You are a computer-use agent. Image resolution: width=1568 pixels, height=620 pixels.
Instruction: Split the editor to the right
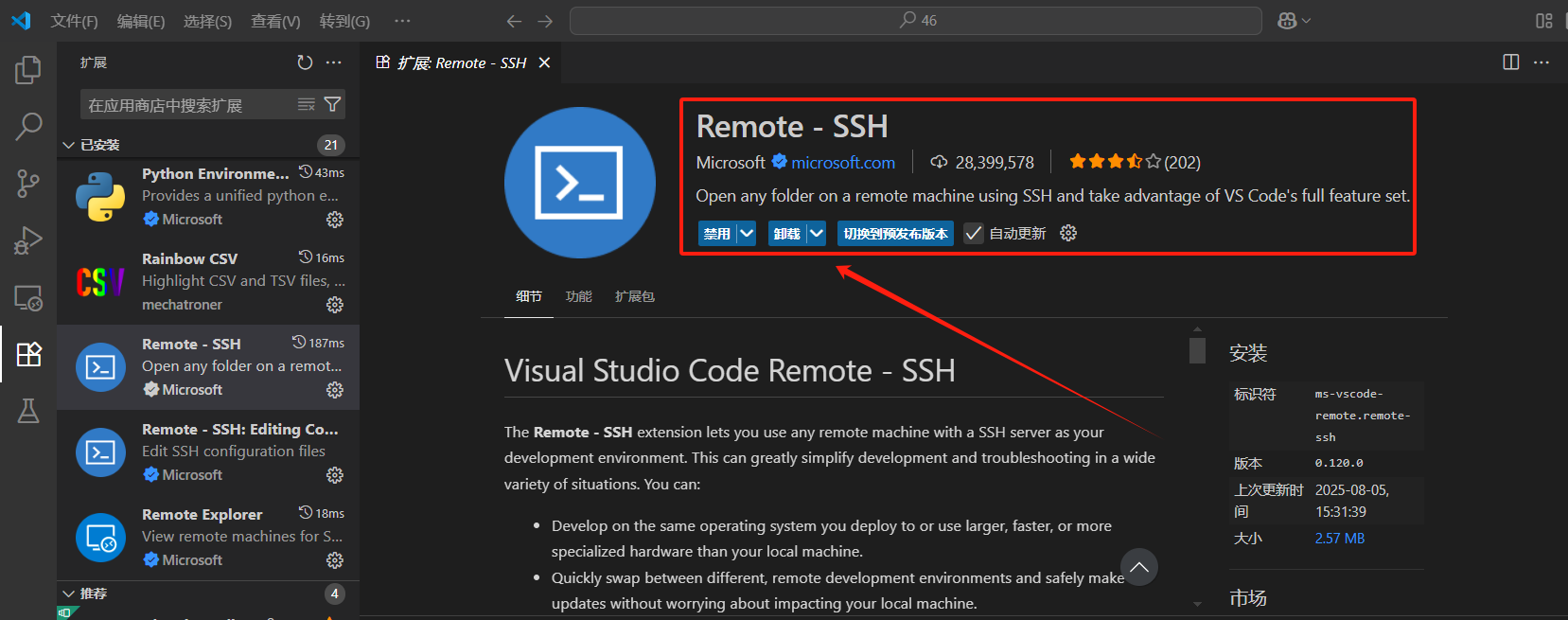click(1511, 62)
